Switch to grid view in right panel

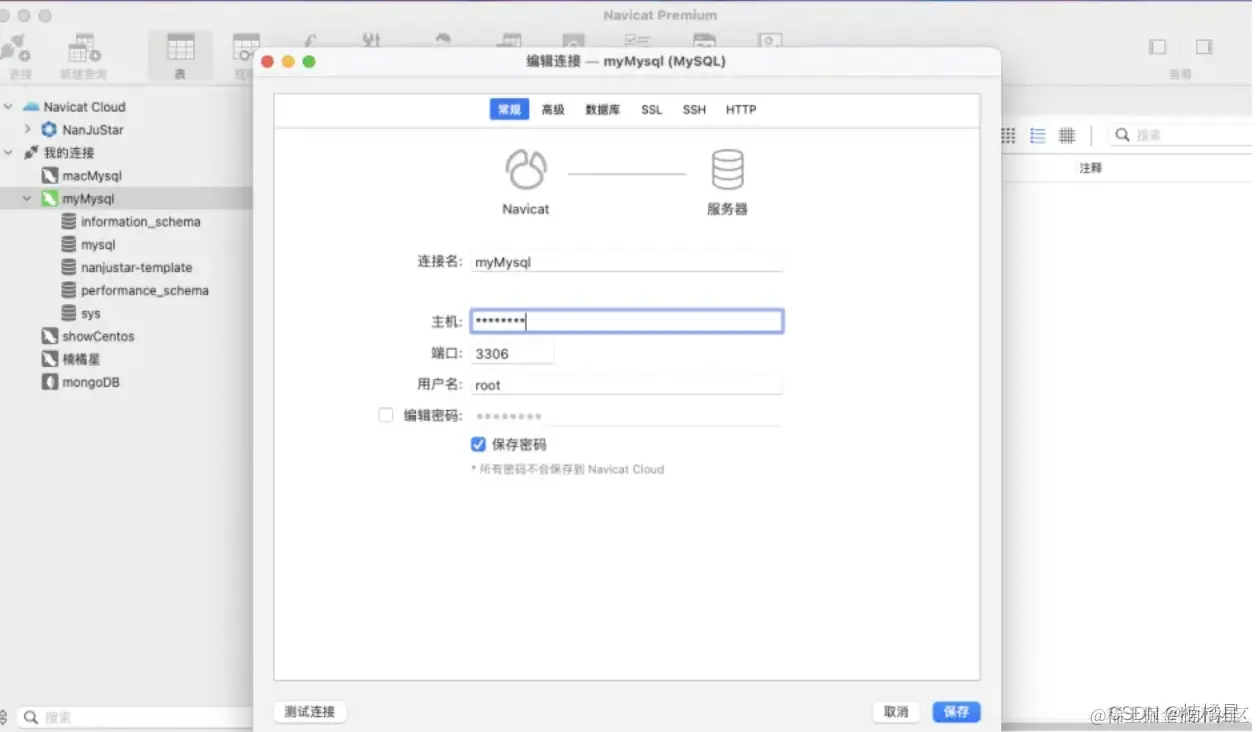point(1007,135)
